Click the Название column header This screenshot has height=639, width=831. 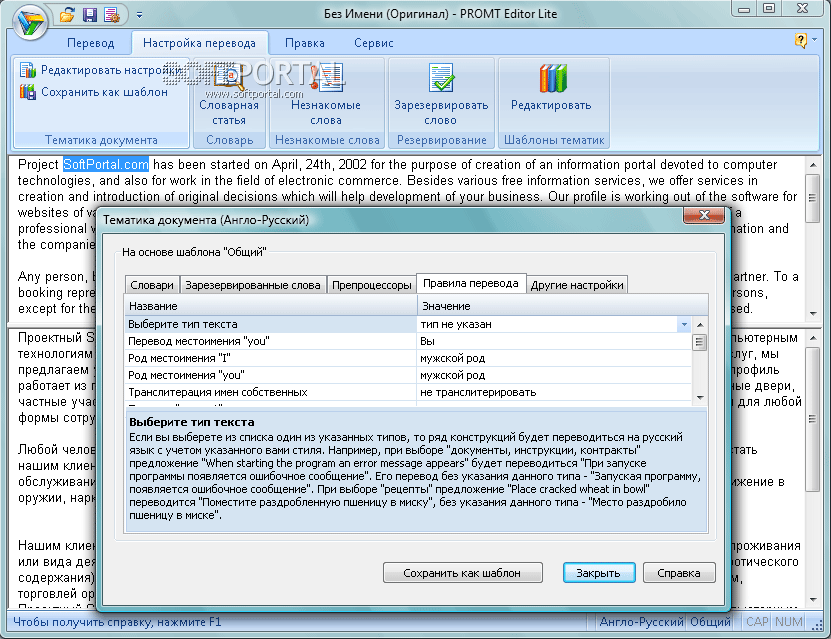pos(271,306)
